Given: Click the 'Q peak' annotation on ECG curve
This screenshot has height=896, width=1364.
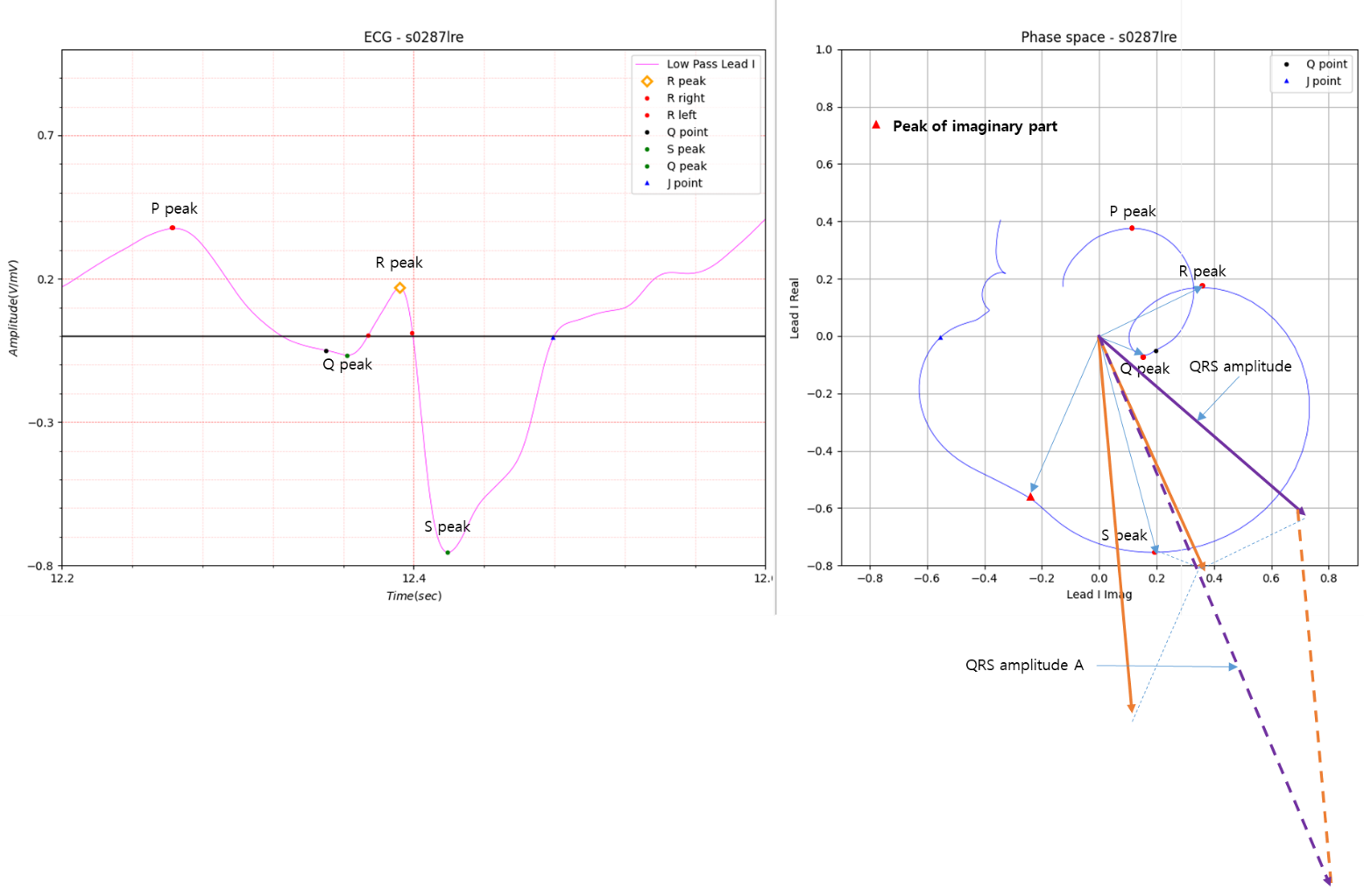Looking at the screenshot, I should [347, 364].
